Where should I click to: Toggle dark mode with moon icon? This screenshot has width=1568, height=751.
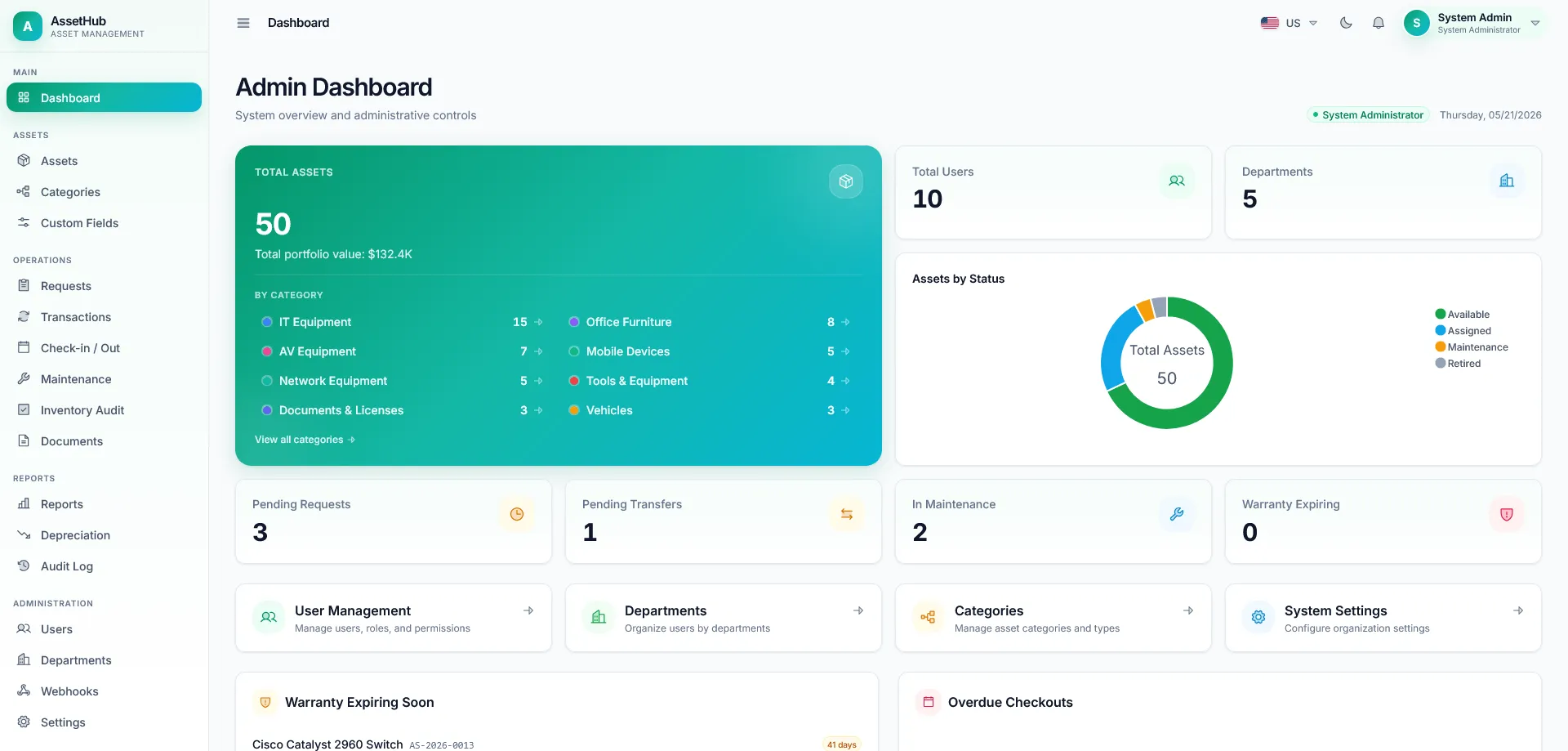point(1346,23)
